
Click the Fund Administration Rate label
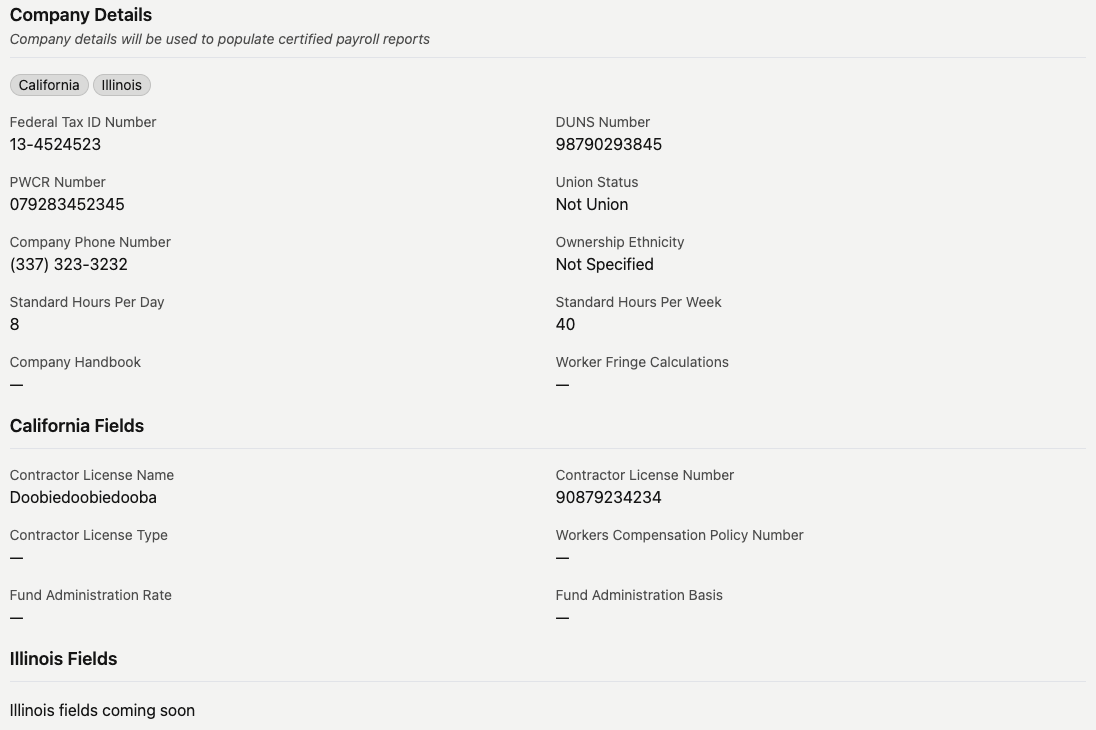[x=90, y=595]
